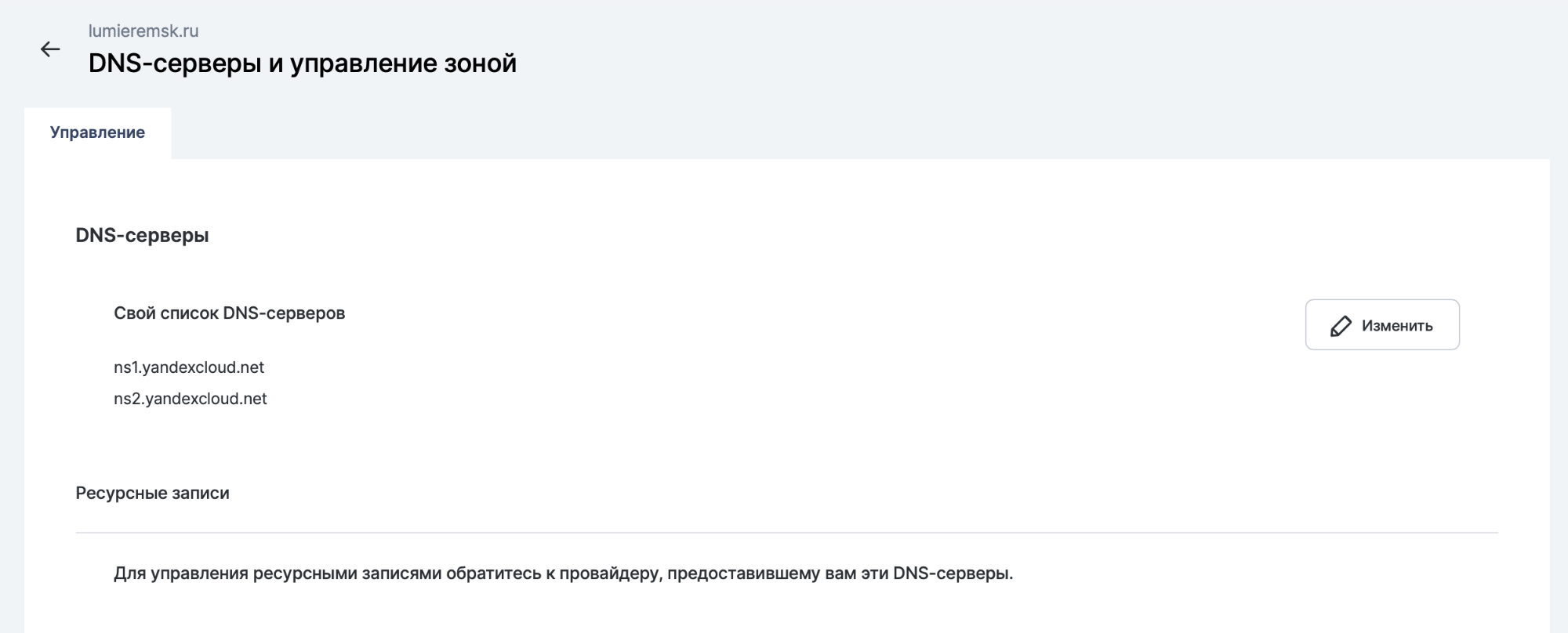Click the Ресурсные записи section heading
The width and height of the screenshot is (1568, 633).
point(152,494)
